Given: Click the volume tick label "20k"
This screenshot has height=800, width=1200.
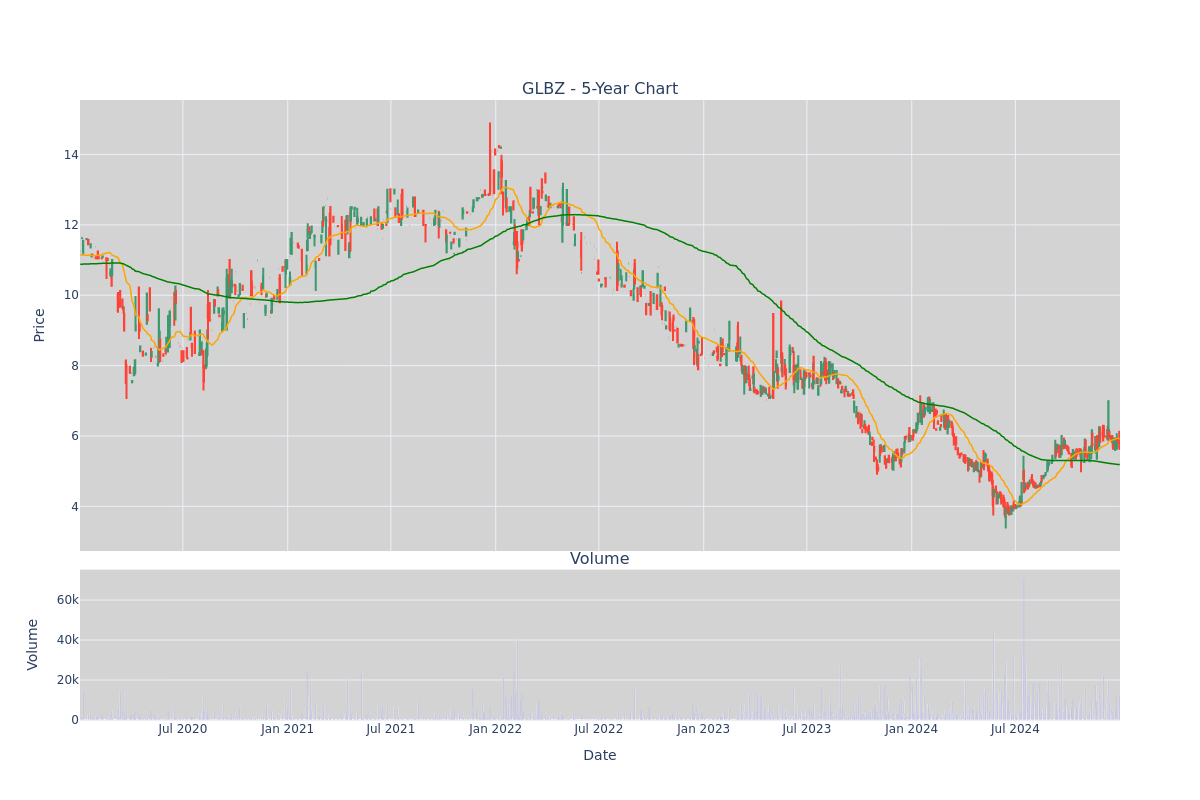Looking at the screenshot, I should point(68,680).
